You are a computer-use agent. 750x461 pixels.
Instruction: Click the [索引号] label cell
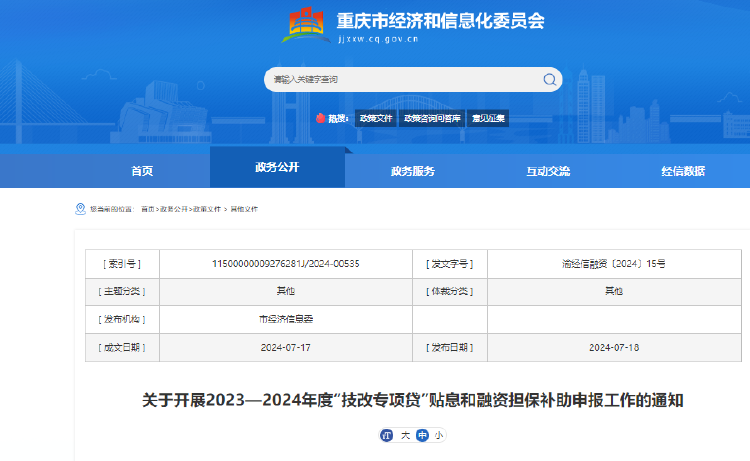(122, 263)
